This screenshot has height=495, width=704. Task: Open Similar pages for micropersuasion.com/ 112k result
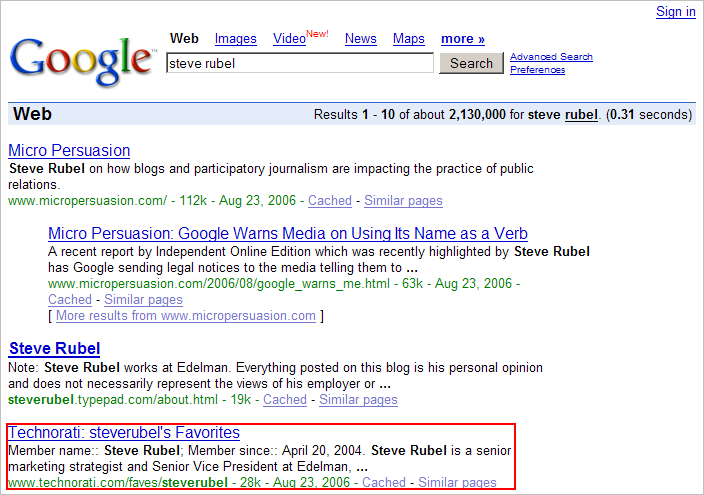click(403, 200)
